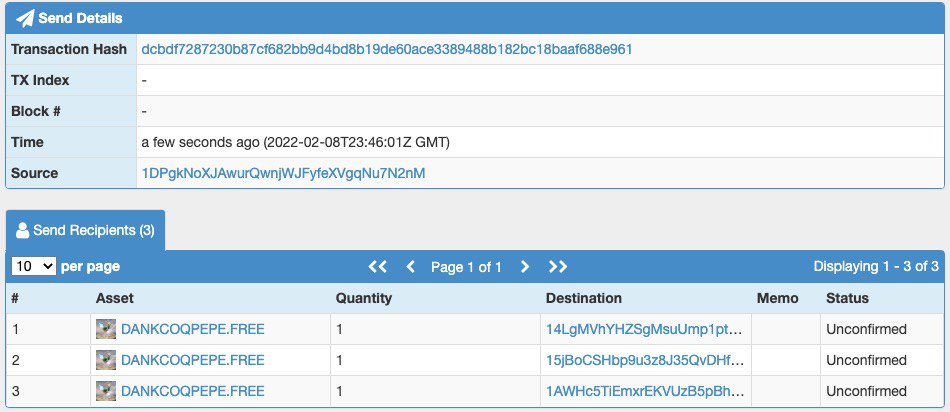Open destination address starting with 15jBoCSH
The image size is (950, 412).
(645, 360)
